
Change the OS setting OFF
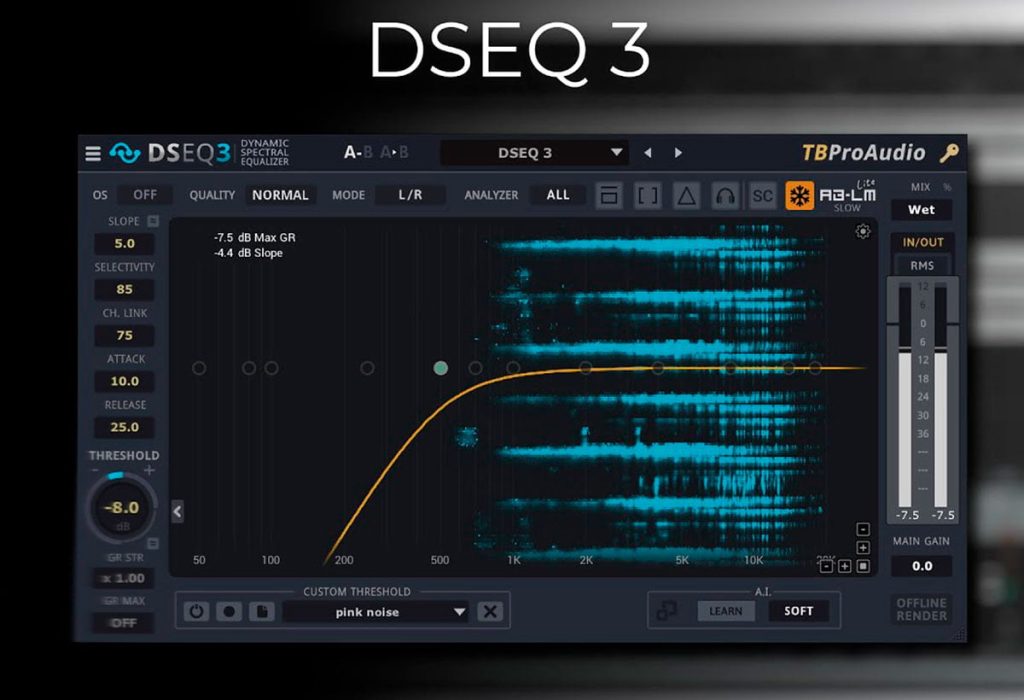coord(144,195)
